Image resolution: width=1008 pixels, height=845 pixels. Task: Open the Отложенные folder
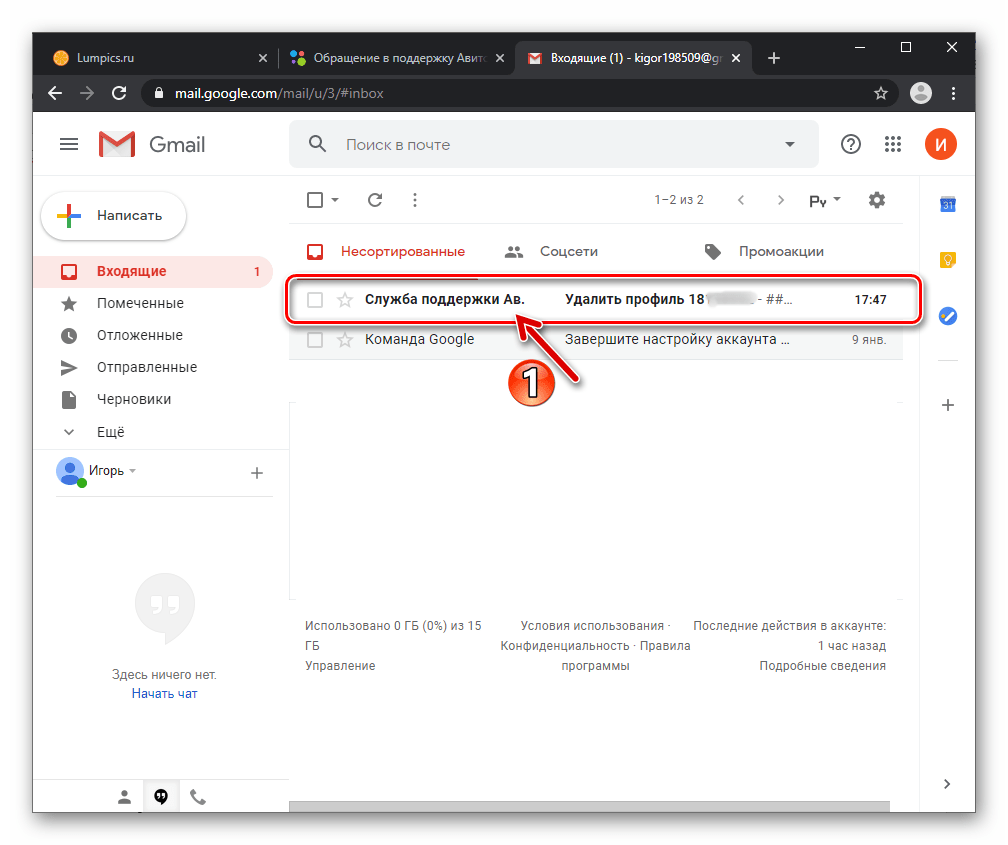140,336
